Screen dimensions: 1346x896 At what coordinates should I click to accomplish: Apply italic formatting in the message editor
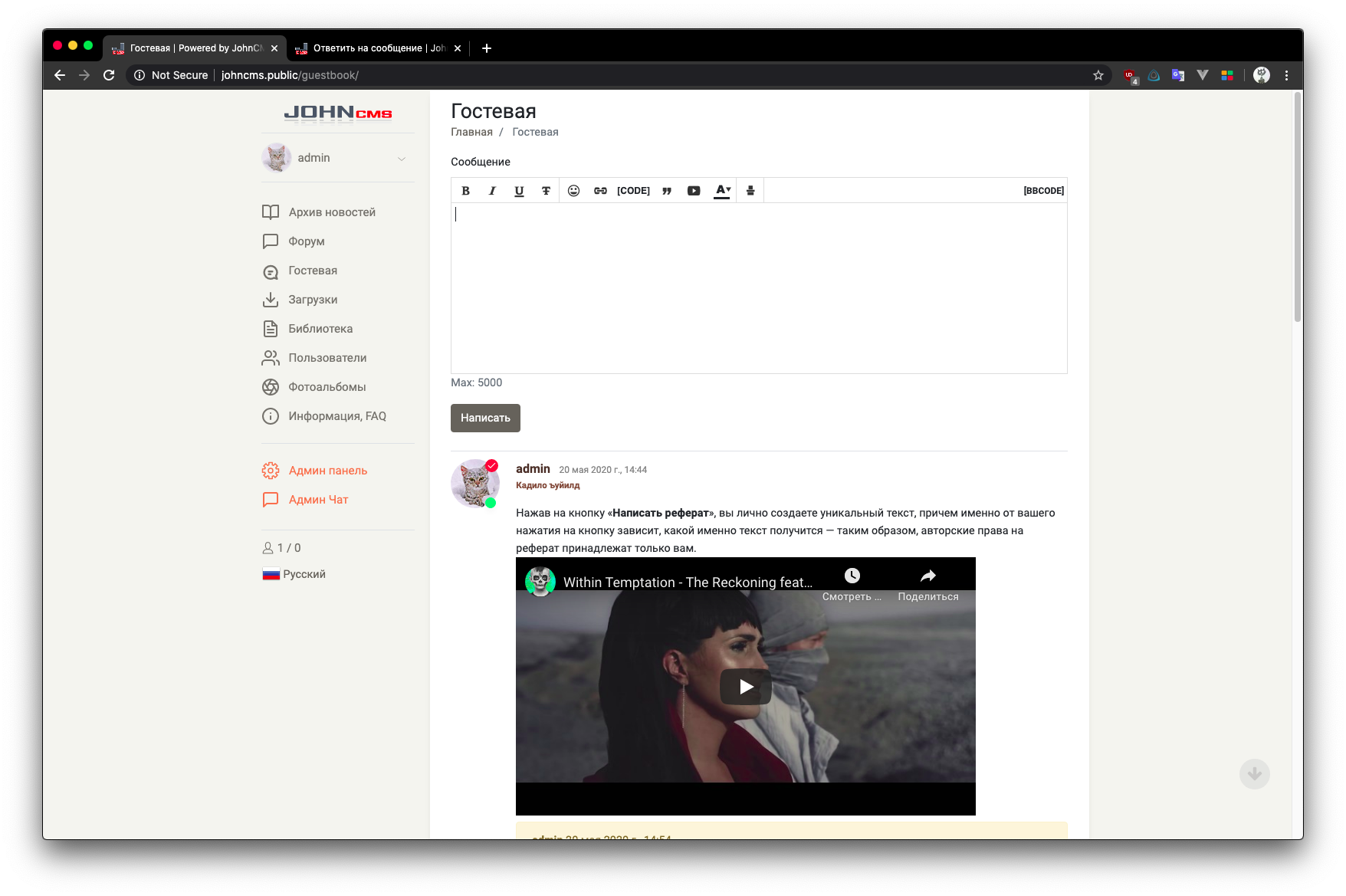pyautogui.click(x=492, y=191)
